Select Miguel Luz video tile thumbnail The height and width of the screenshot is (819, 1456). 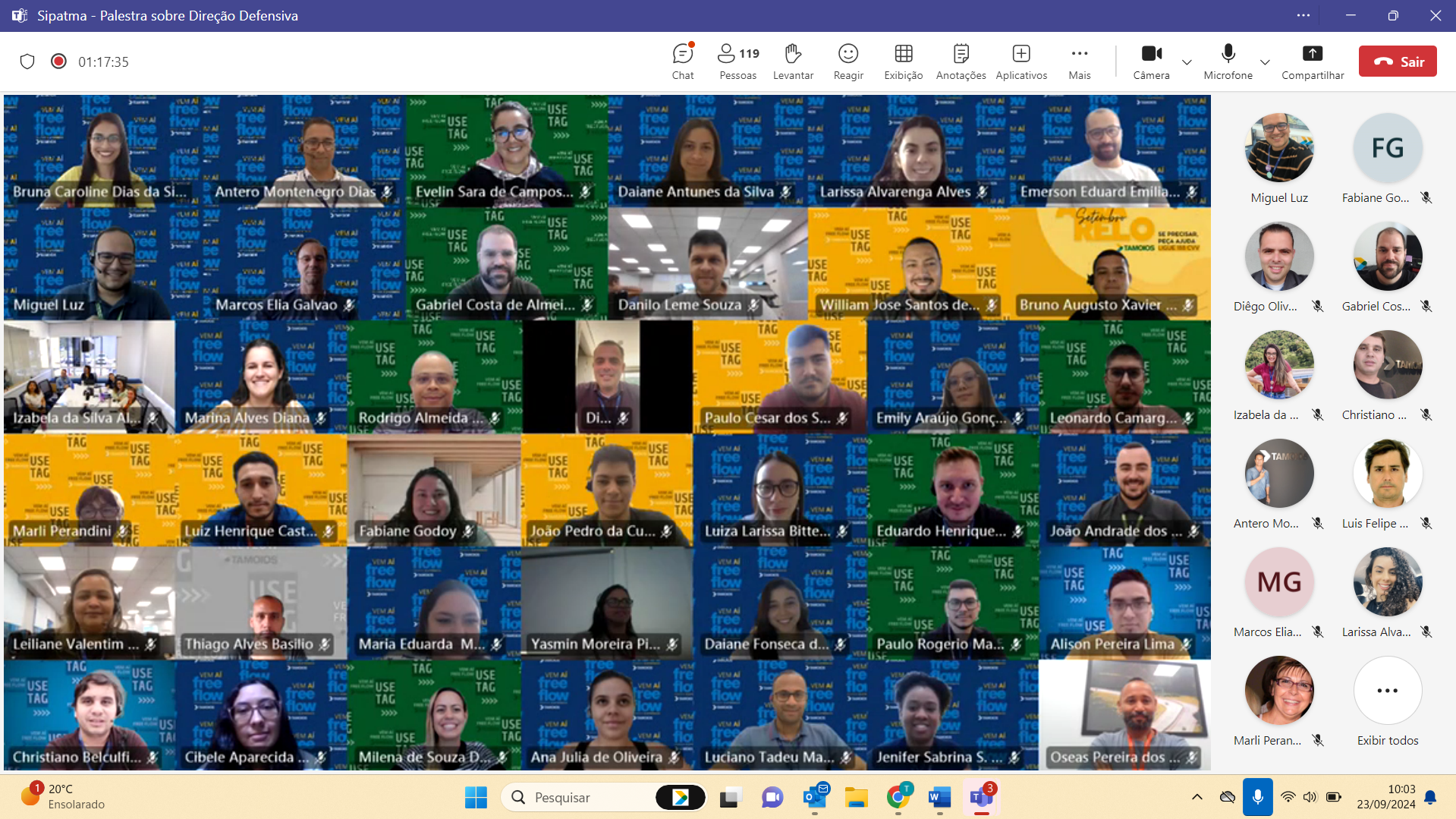[1279, 149]
